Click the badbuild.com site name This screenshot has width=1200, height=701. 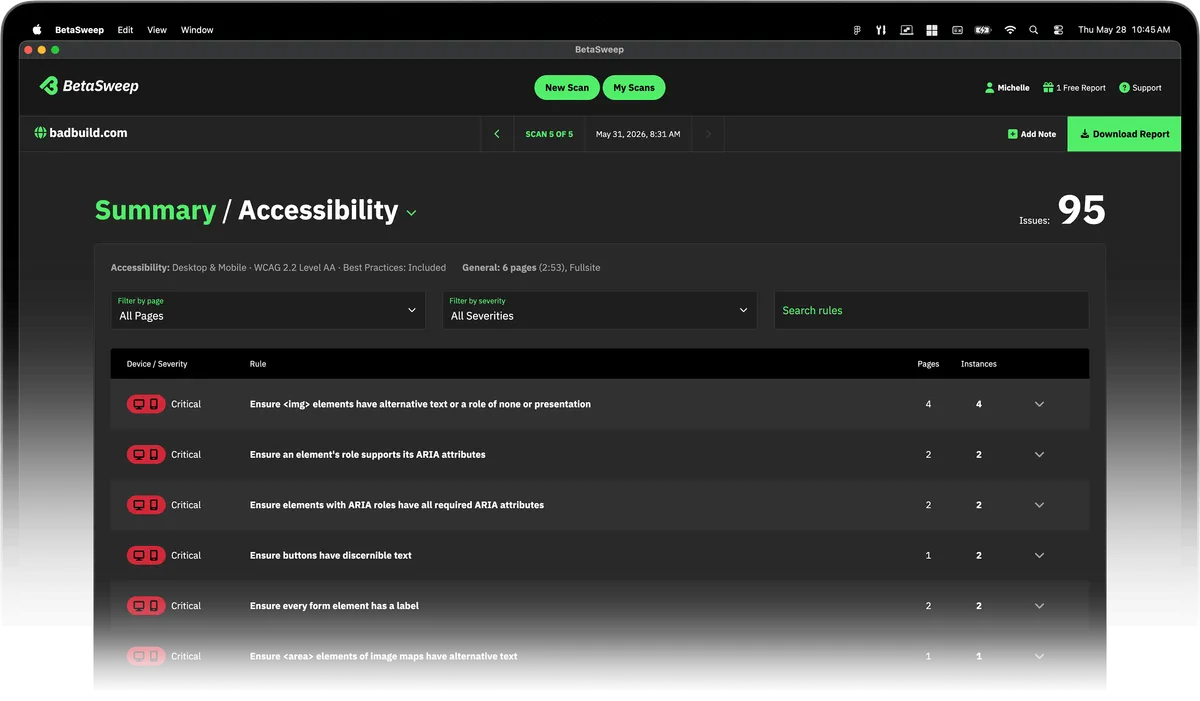[88, 133]
